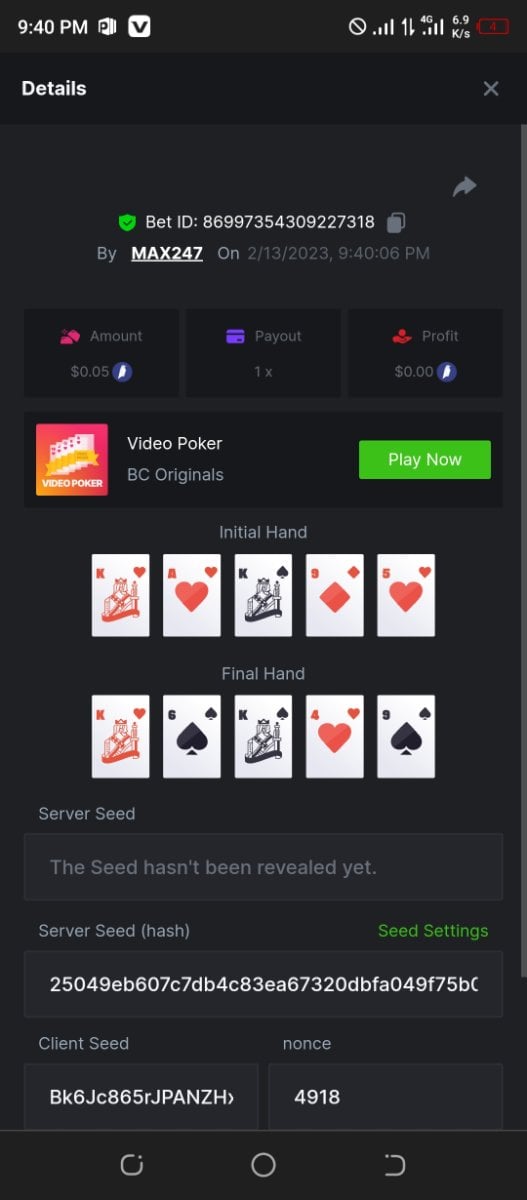Click the Play Now button

pyautogui.click(x=425, y=460)
